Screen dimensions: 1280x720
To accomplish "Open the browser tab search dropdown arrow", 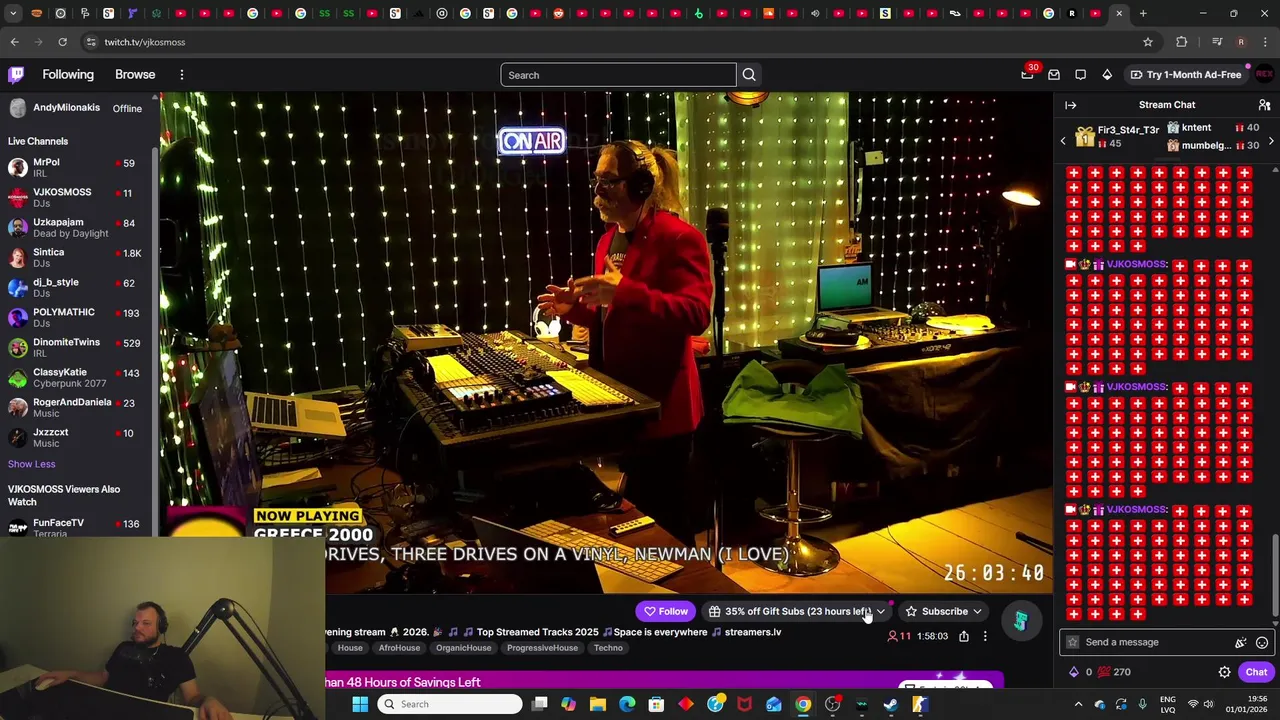I will click(13, 13).
